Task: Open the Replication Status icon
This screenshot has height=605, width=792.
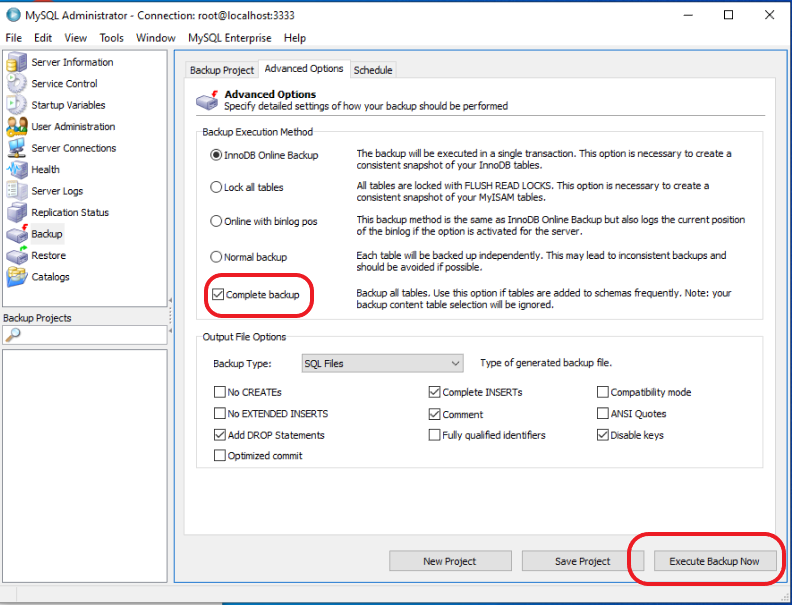Action: (17, 213)
